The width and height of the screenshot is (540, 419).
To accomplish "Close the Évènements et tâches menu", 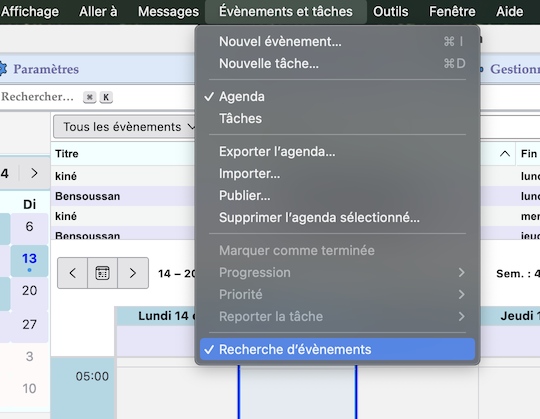I will [x=286, y=12].
